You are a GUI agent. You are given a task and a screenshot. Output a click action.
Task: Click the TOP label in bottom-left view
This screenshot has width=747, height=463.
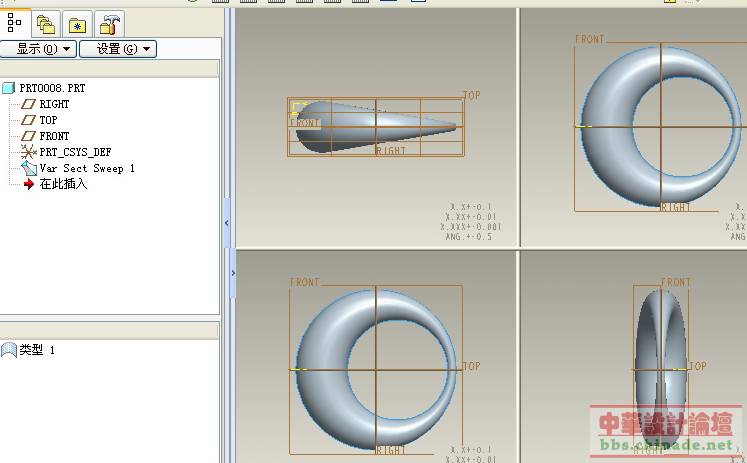(x=472, y=366)
